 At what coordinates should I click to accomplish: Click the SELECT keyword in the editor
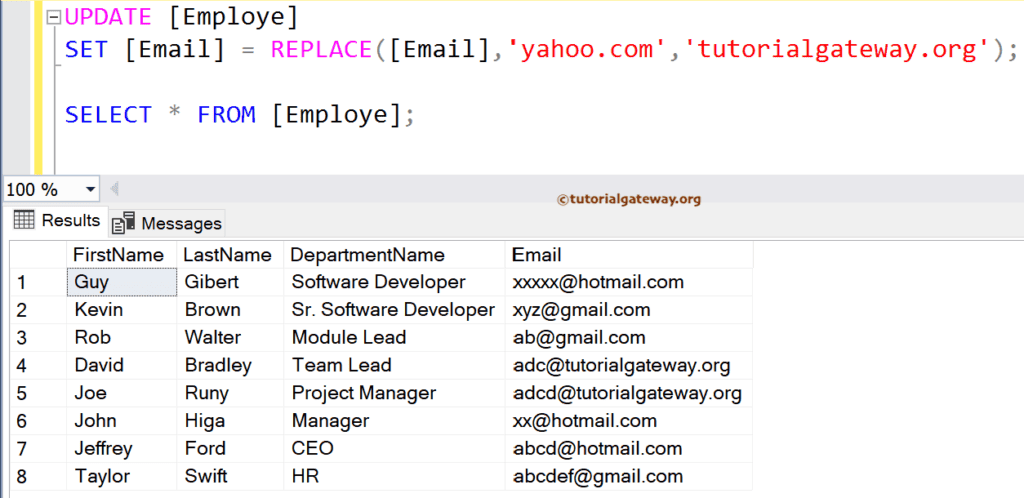[x=108, y=115]
